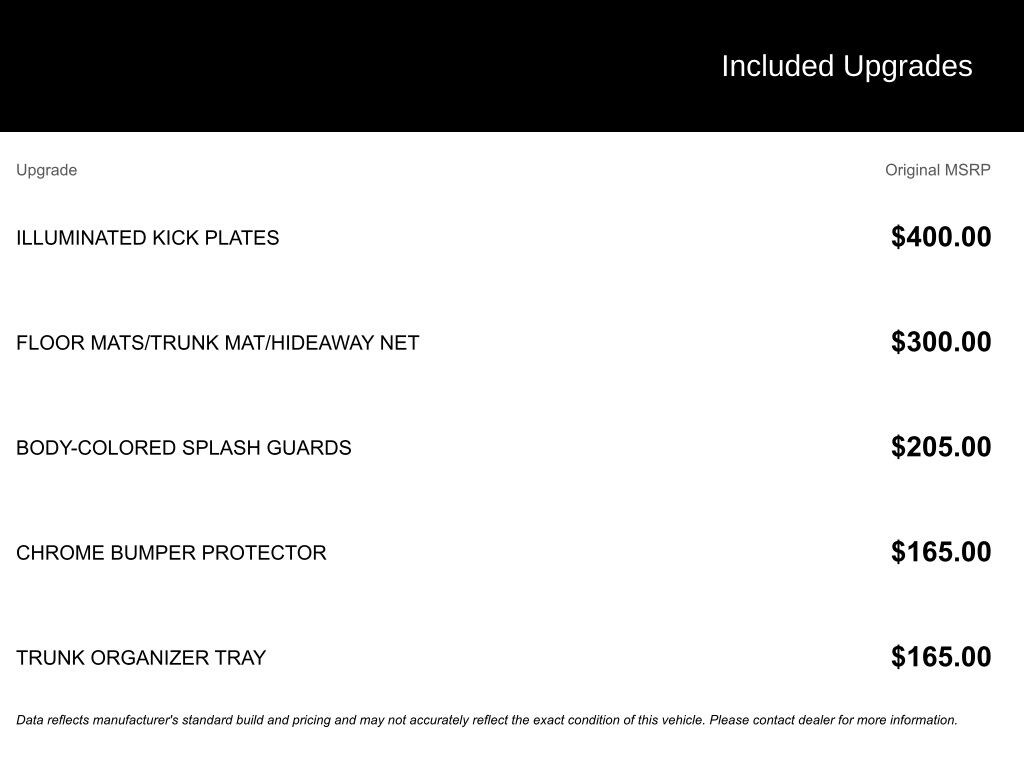Click the HIDEAWAY NET text
The width and height of the screenshot is (1024, 768).
tap(345, 343)
